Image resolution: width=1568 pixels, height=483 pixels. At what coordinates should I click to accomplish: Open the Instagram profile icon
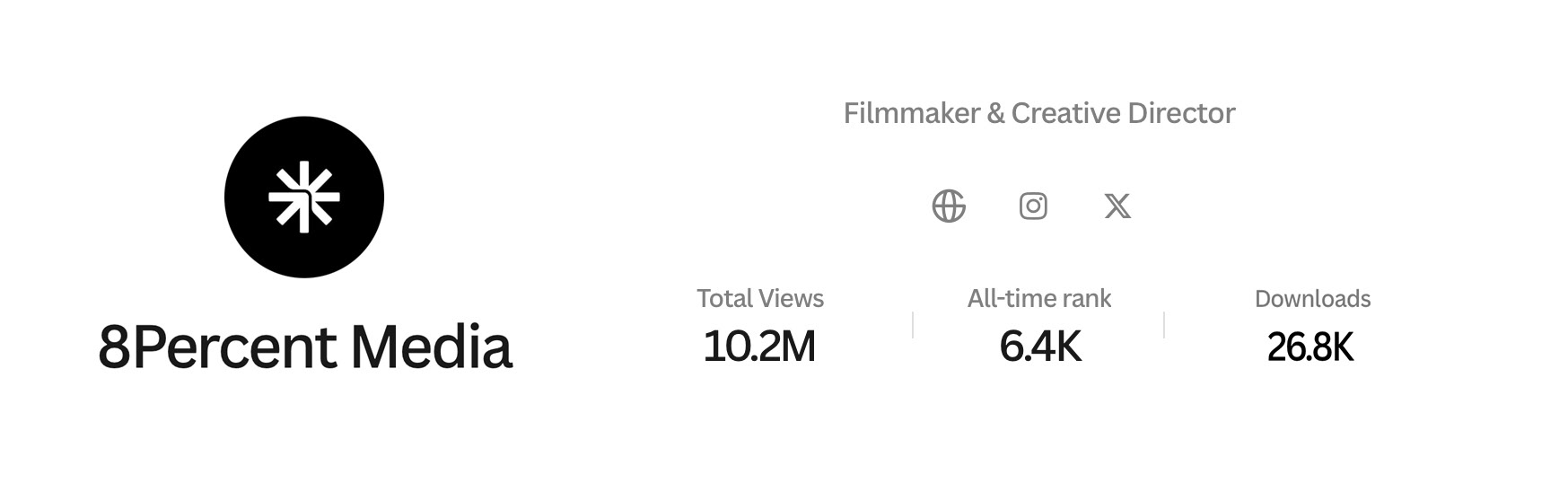1033,206
